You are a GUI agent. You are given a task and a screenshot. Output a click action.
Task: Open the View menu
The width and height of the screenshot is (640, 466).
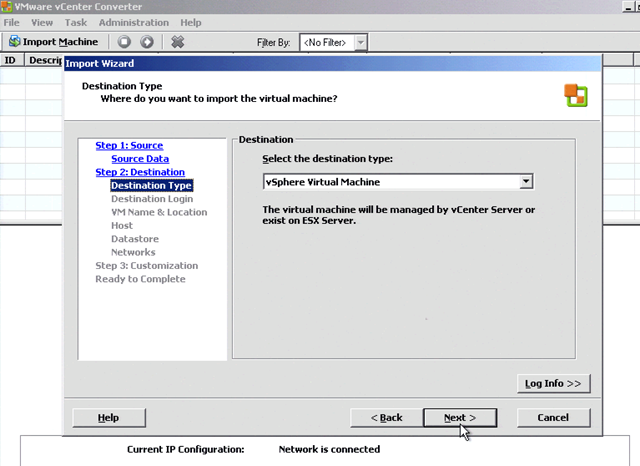click(x=42, y=22)
